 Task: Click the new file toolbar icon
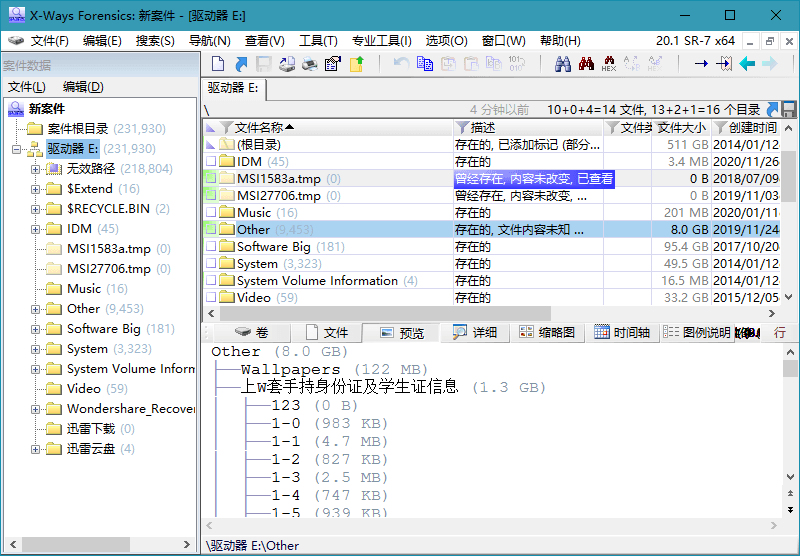coord(216,64)
